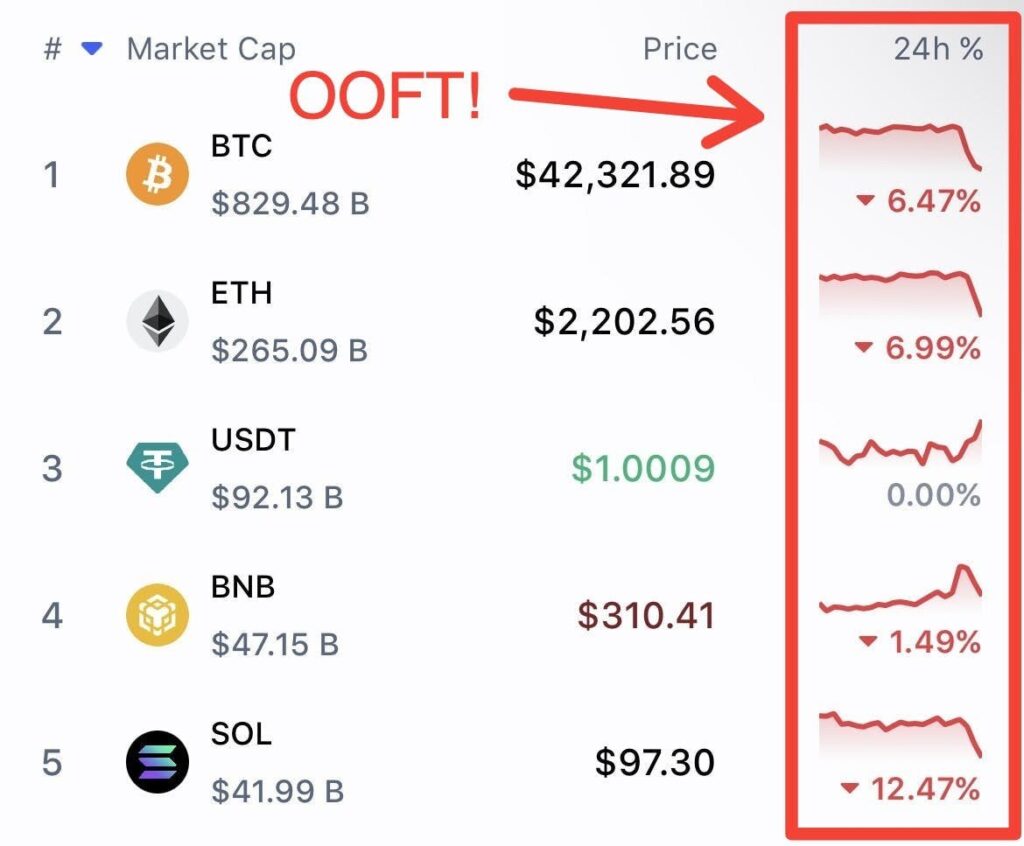The width and height of the screenshot is (1024, 846).
Task: Sort by the Market Cap column header
Action: [211, 49]
